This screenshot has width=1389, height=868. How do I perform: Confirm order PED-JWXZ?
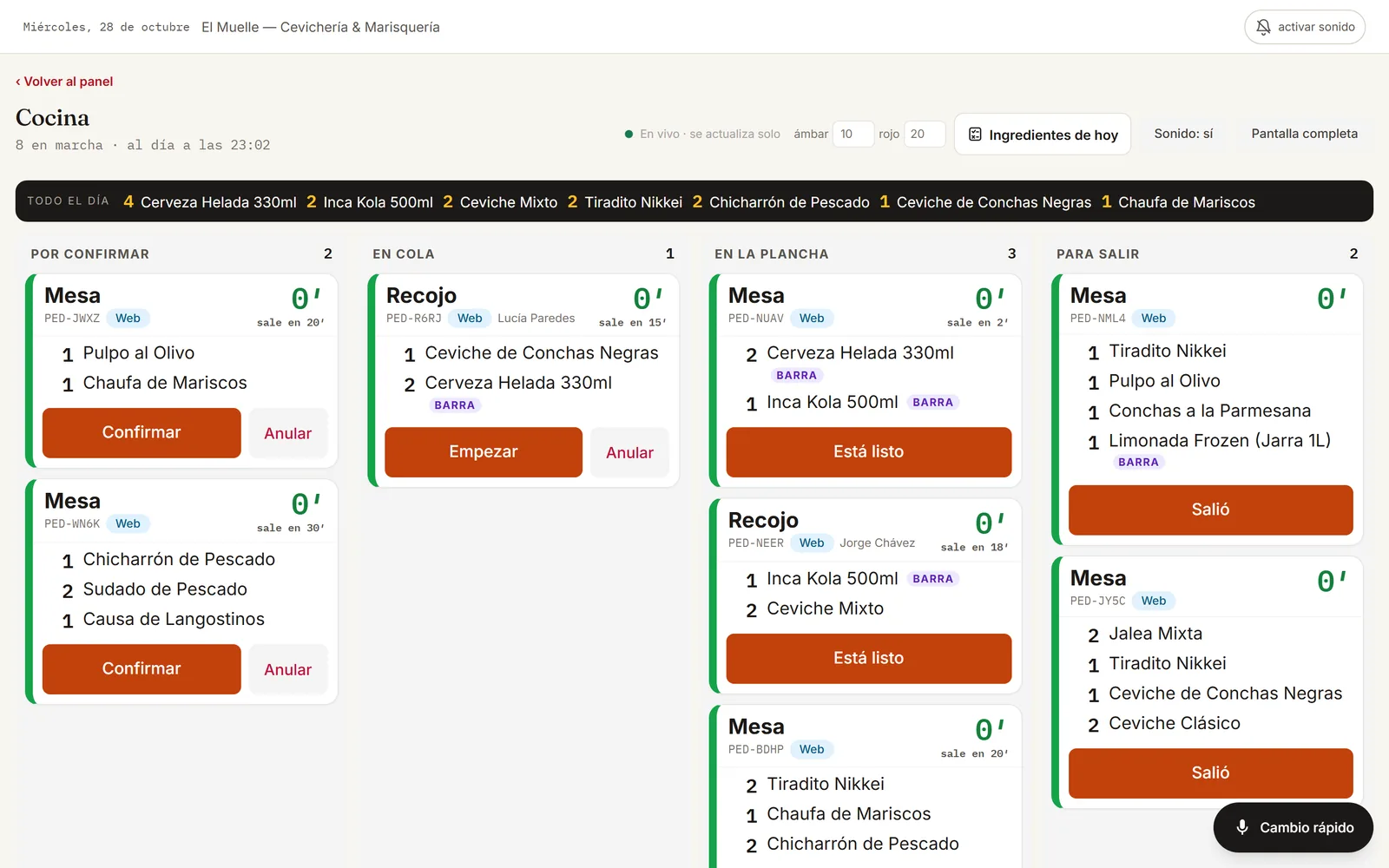(x=142, y=432)
